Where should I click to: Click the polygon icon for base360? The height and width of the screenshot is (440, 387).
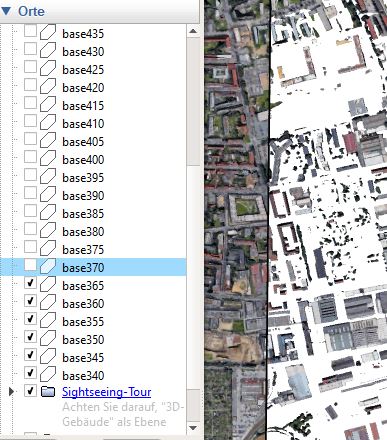[48, 302]
